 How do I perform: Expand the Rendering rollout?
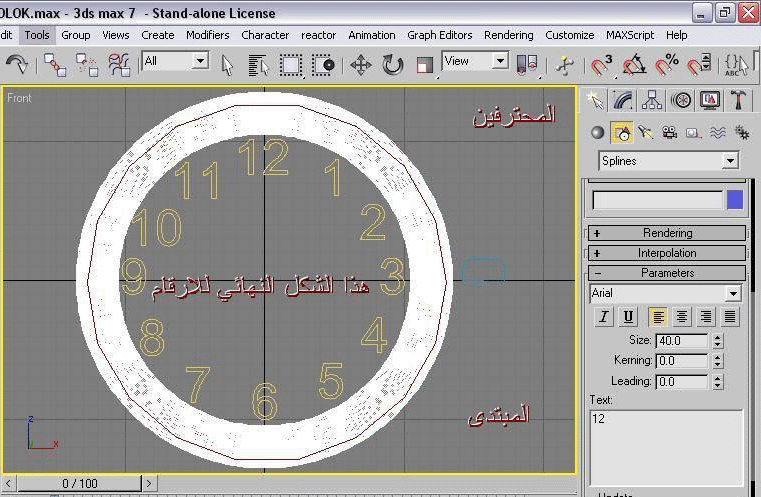pos(667,233)
